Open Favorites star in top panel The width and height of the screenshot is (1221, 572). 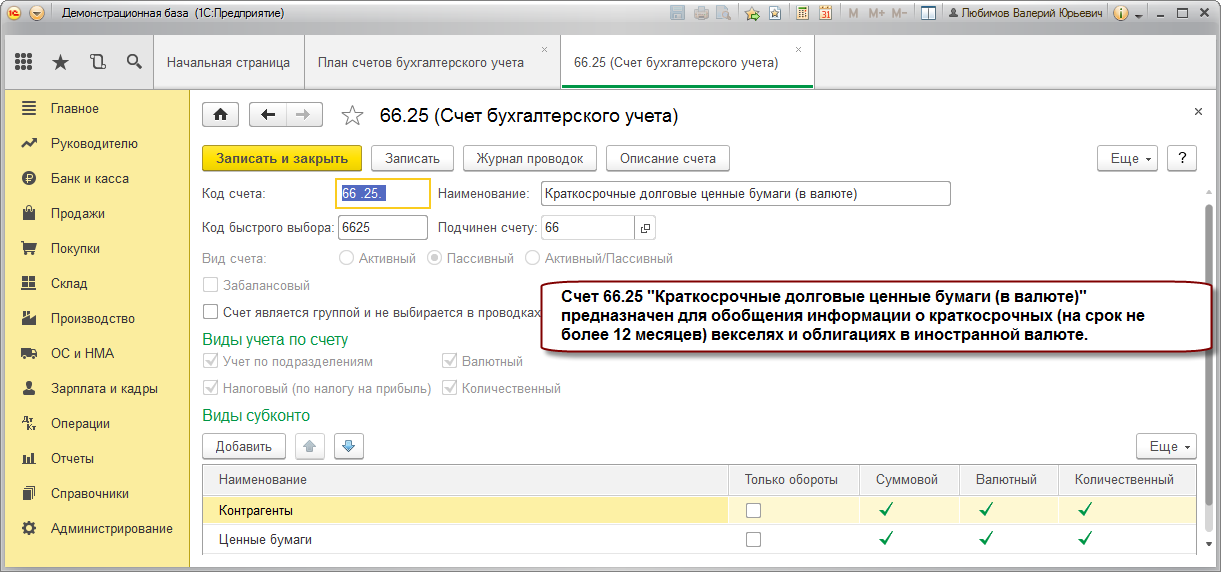[60, 62]
